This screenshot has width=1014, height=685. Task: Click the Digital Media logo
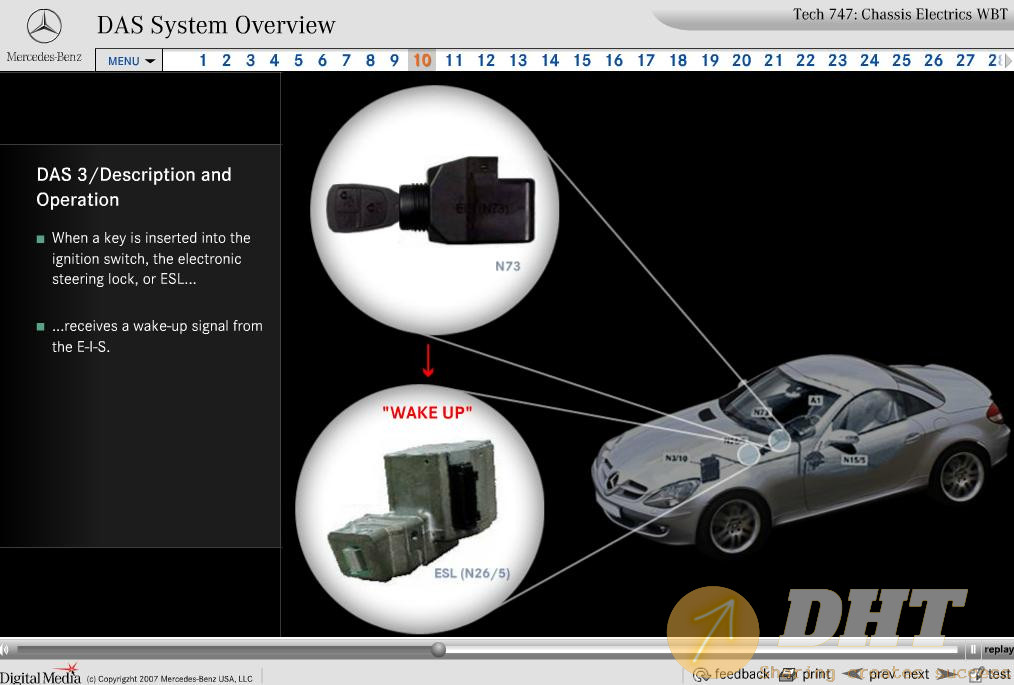[x=40, y=675]
